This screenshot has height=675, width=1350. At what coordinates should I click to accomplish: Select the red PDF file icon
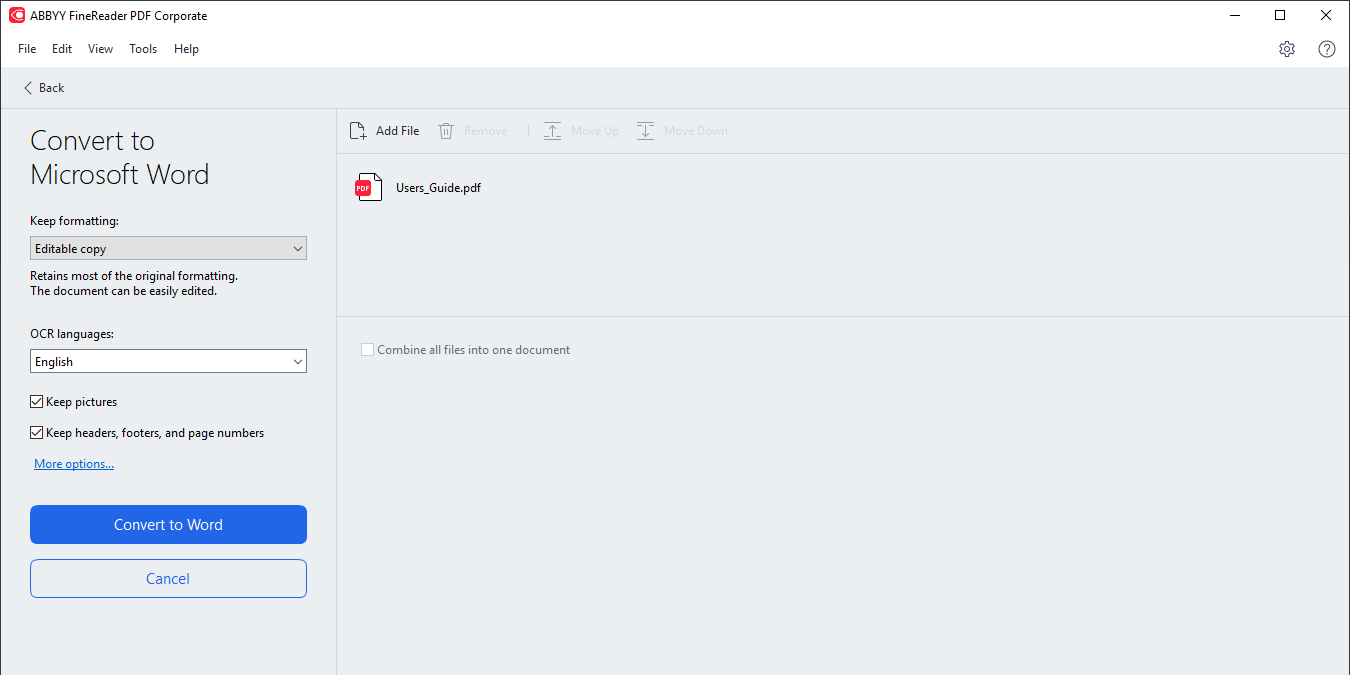click(369, 187)
